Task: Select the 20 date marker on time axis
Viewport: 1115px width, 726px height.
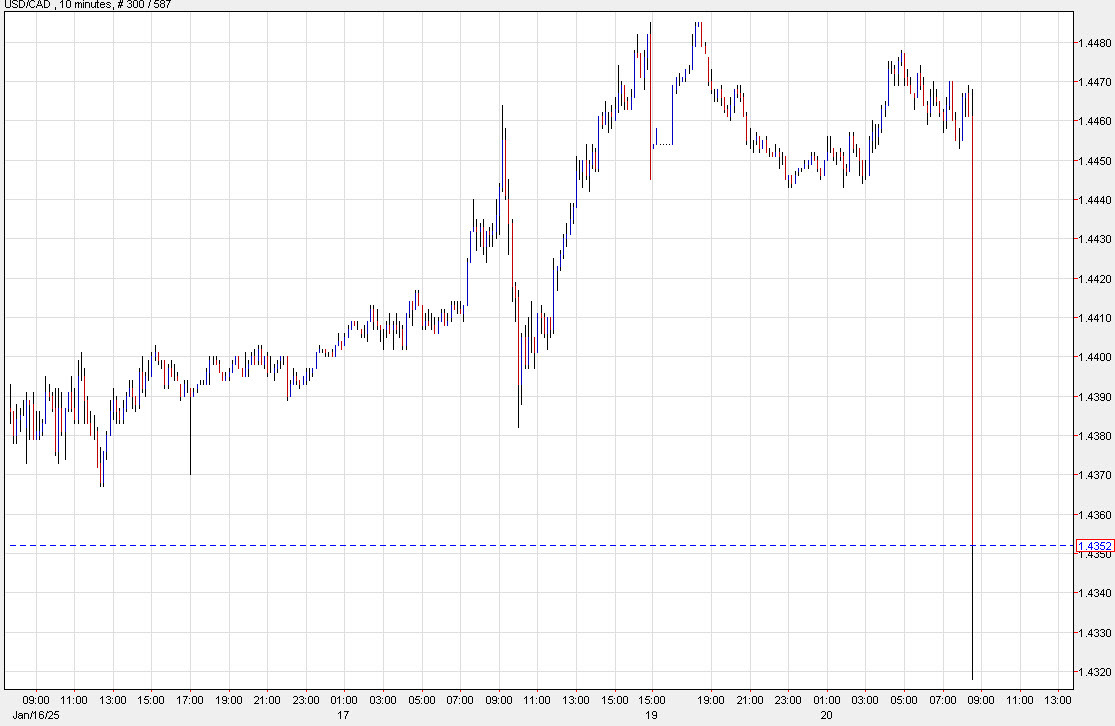Action: pyautogui.click(x=827, y=716)
